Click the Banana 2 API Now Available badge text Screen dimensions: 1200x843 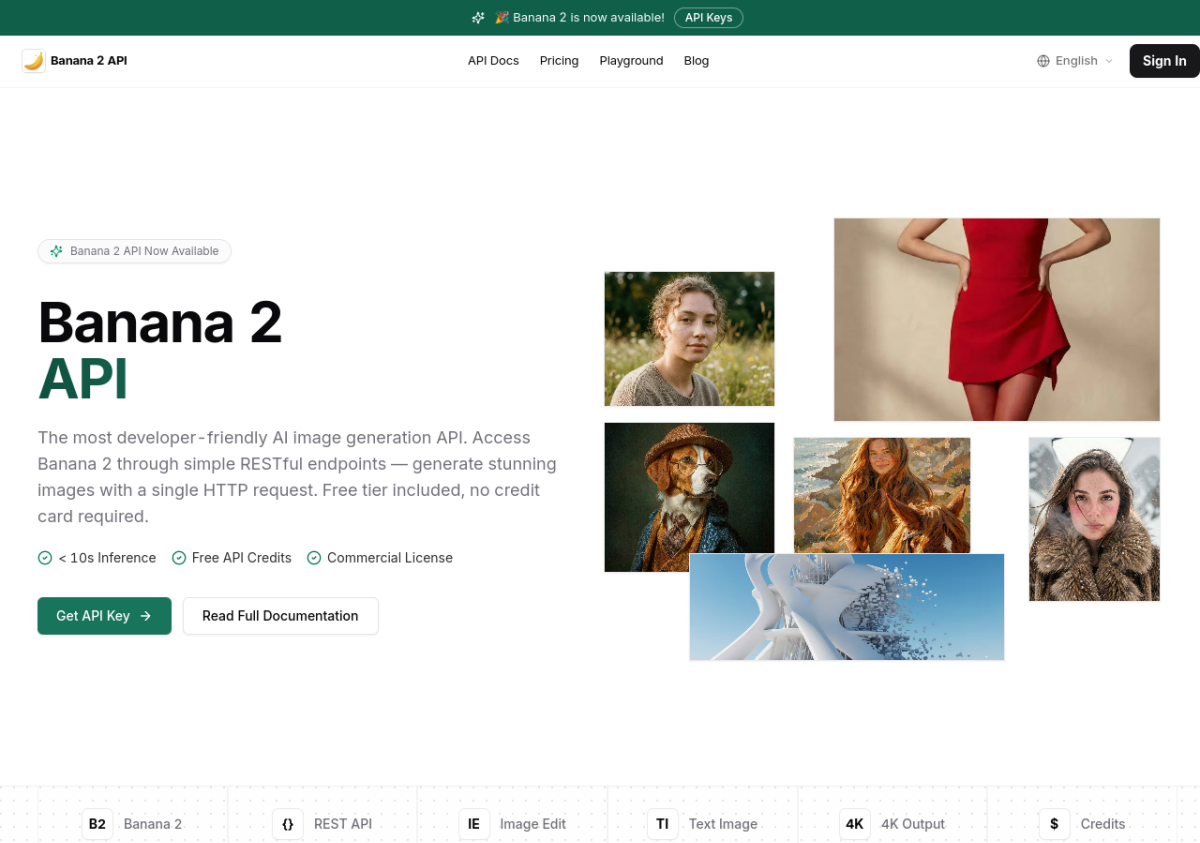tap(144, 251)
